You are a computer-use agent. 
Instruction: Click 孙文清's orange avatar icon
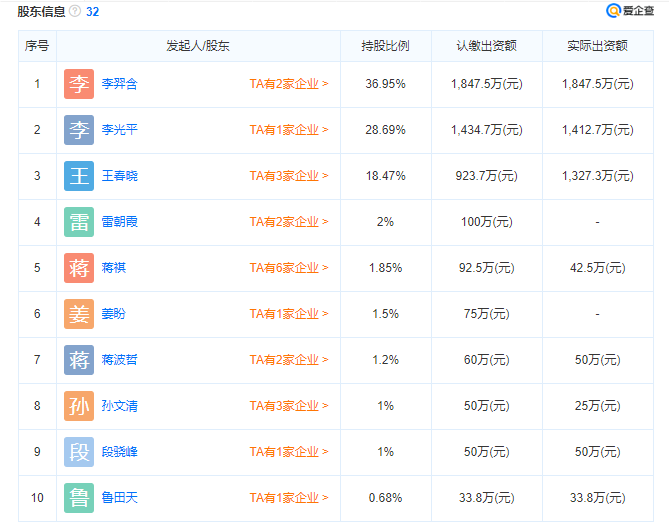coord(79,406)
